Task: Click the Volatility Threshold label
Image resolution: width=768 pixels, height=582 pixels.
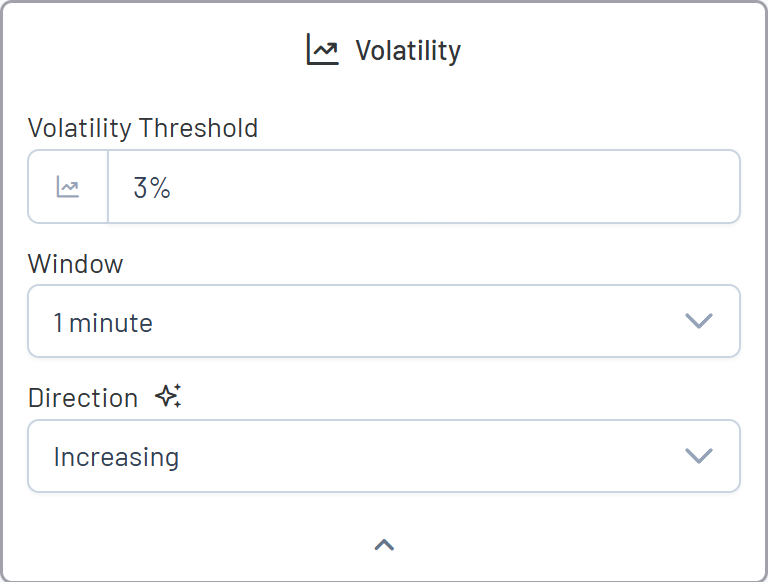Action: (143, 128)
